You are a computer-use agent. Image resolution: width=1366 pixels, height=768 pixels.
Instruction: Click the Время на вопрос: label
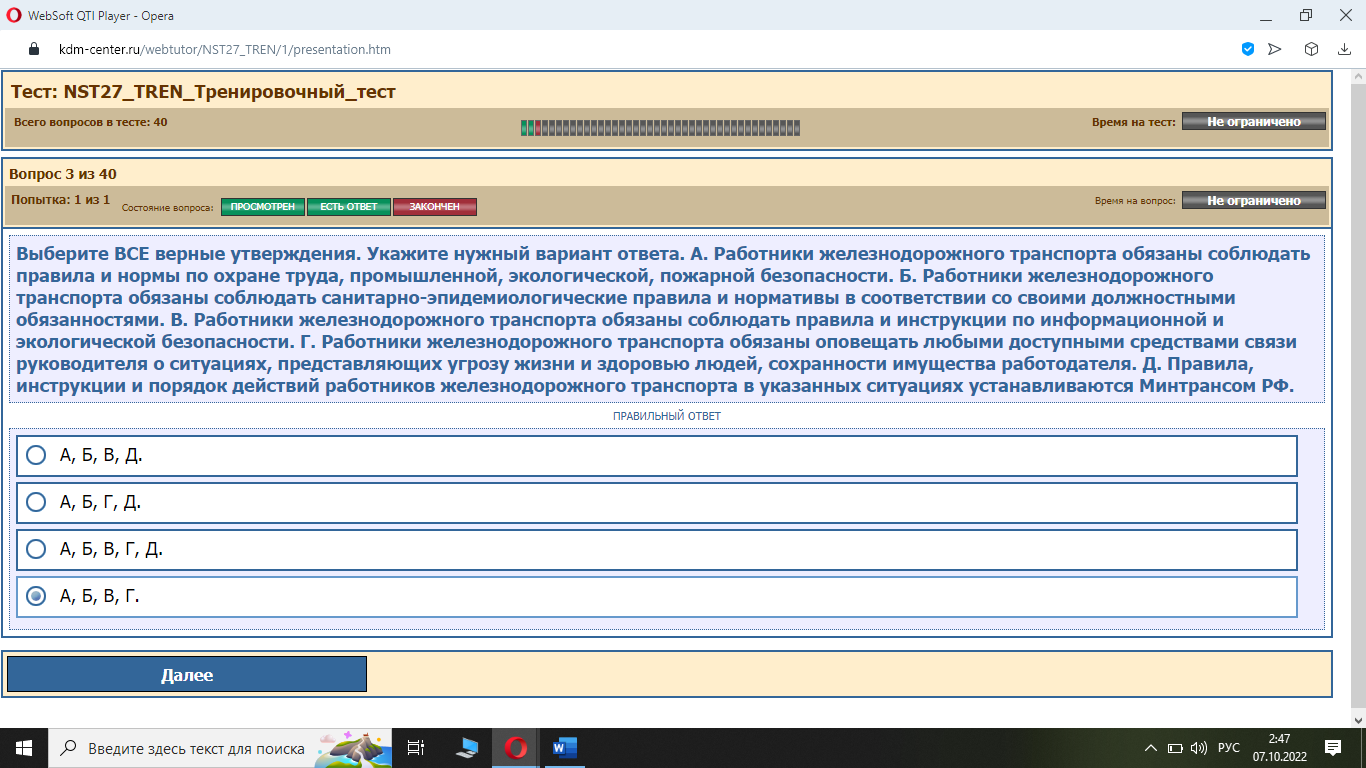point(1135,201)
